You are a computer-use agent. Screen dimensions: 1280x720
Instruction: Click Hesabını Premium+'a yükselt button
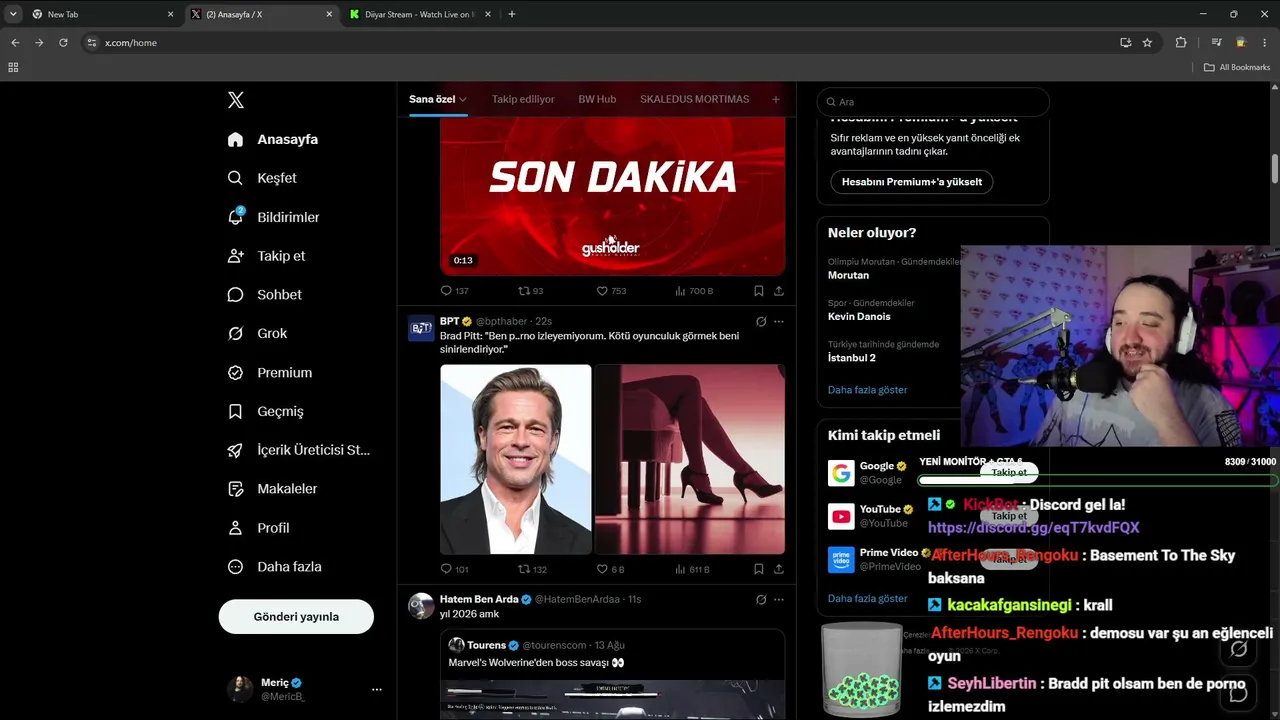coord(911,182)
